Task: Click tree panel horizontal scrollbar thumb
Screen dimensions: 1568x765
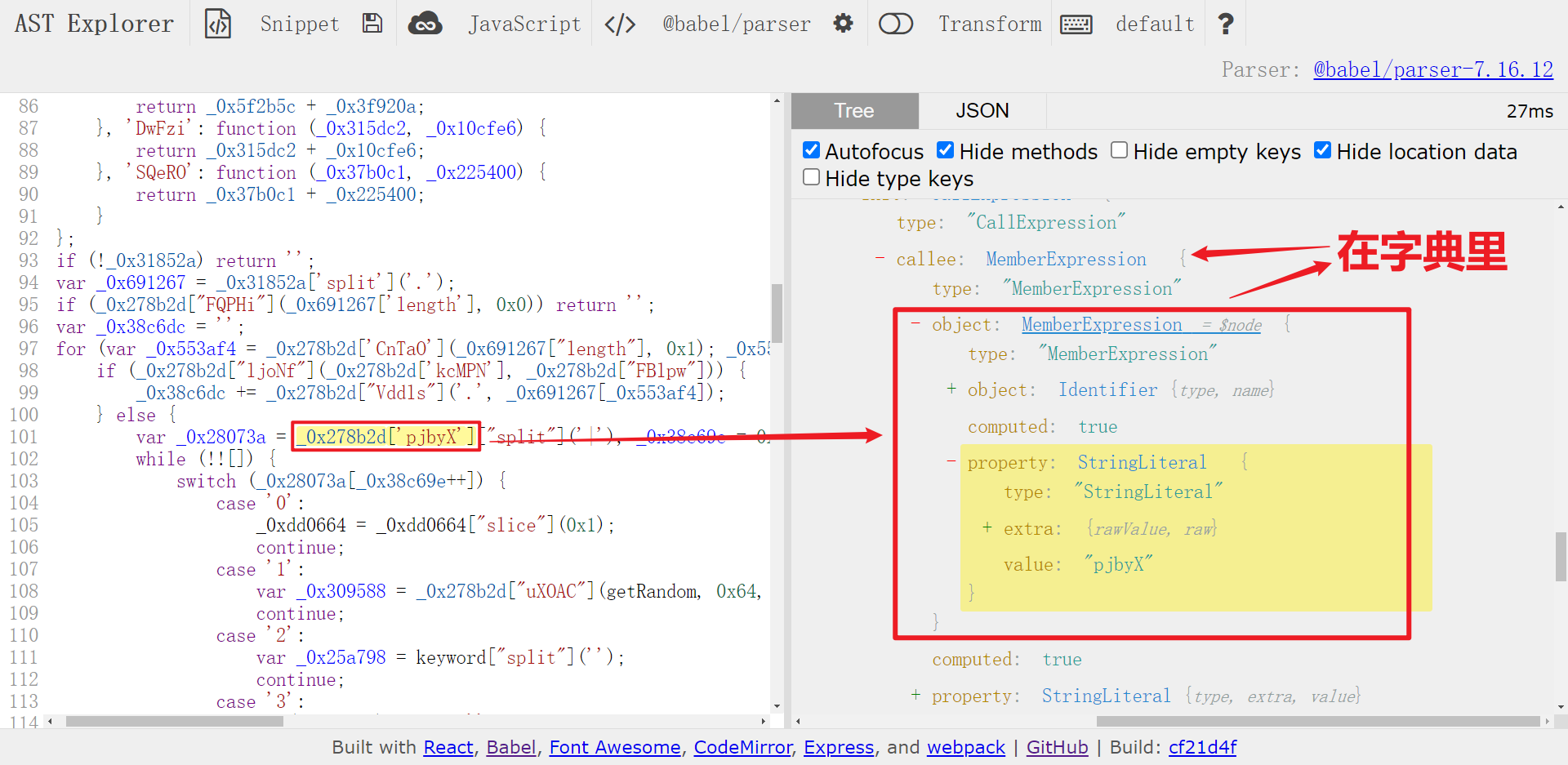Action: tap(1318, 721)
